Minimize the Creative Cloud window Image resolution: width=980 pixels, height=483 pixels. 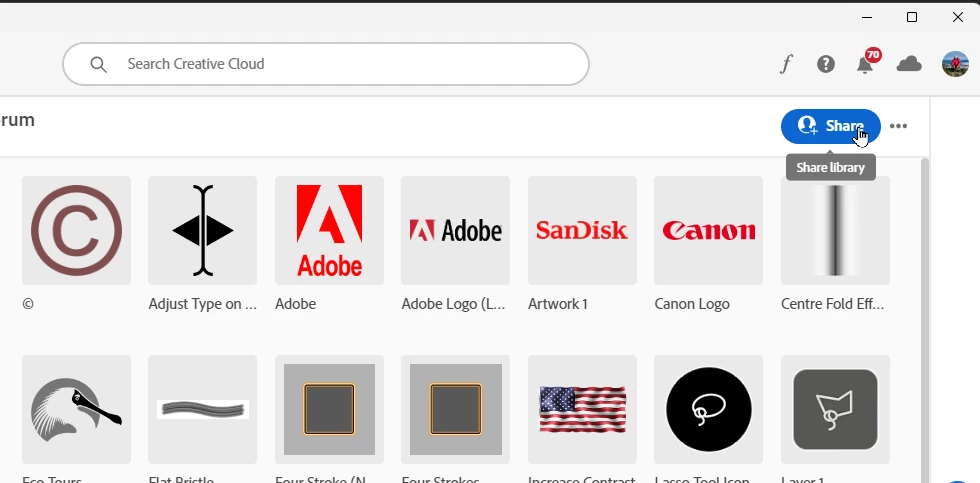tap(867, 17)
